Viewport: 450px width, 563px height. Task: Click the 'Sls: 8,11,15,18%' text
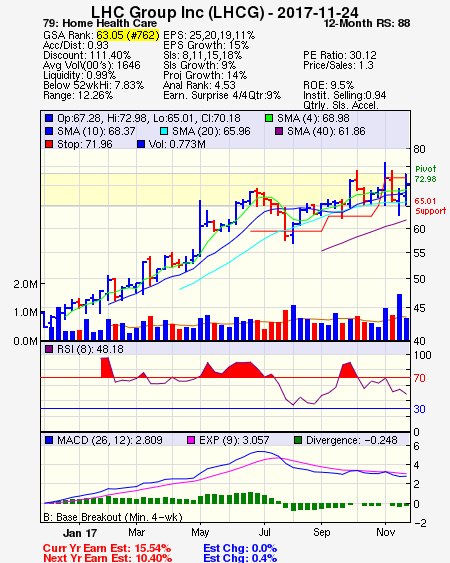tap(203, 55)
